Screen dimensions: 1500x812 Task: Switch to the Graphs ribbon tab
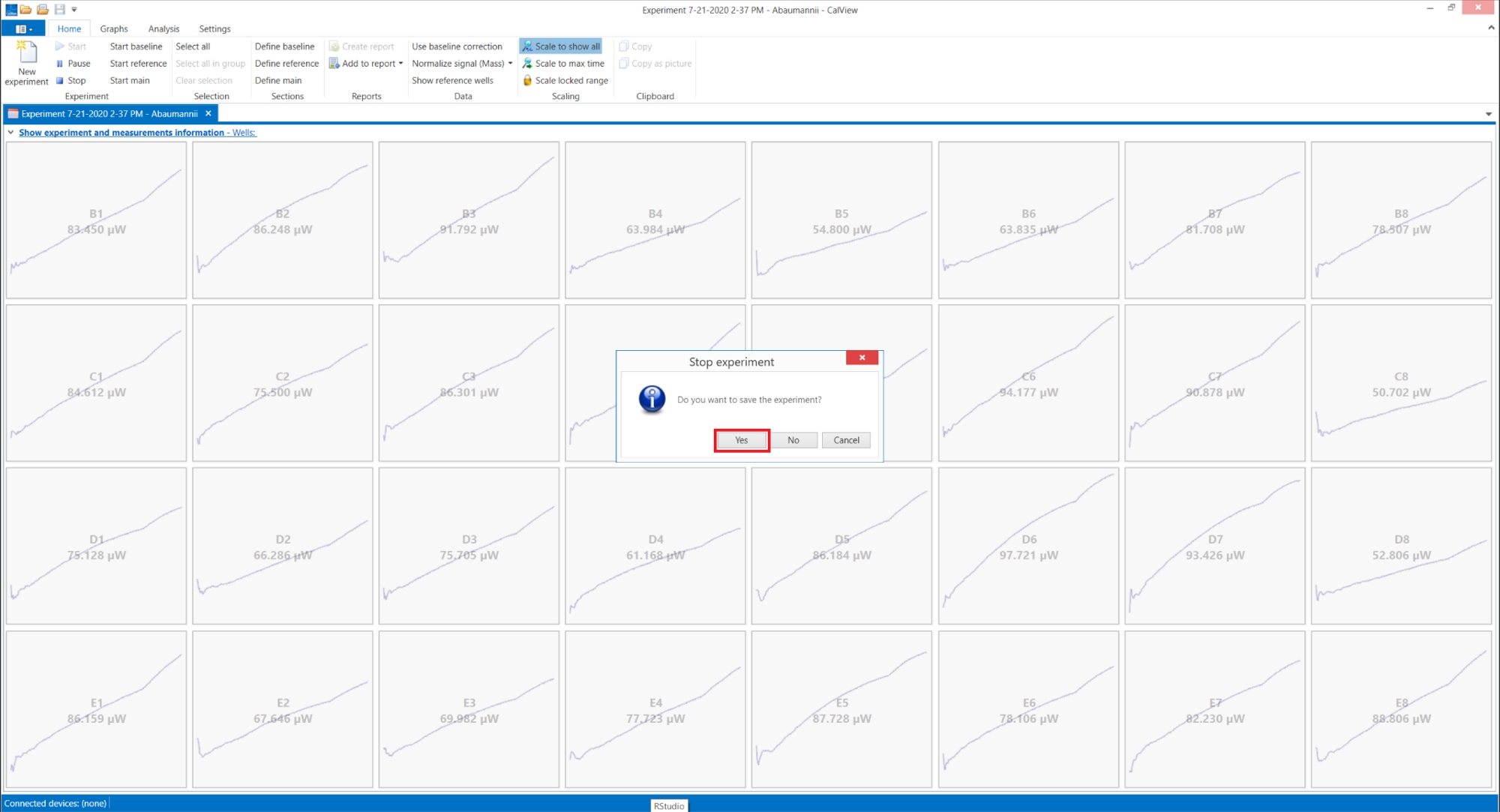pyautogui.click(x=114, y=29)
